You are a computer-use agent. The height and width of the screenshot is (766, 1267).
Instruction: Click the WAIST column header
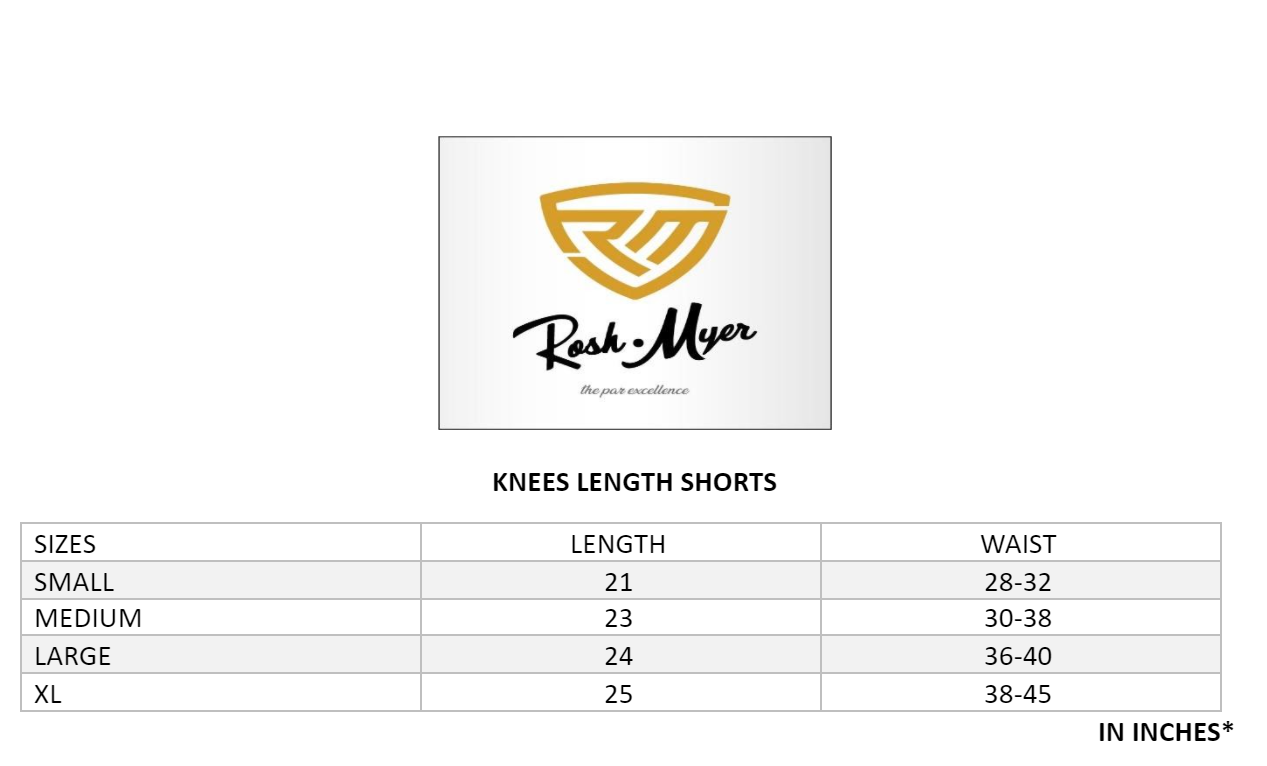point(1020,543)
